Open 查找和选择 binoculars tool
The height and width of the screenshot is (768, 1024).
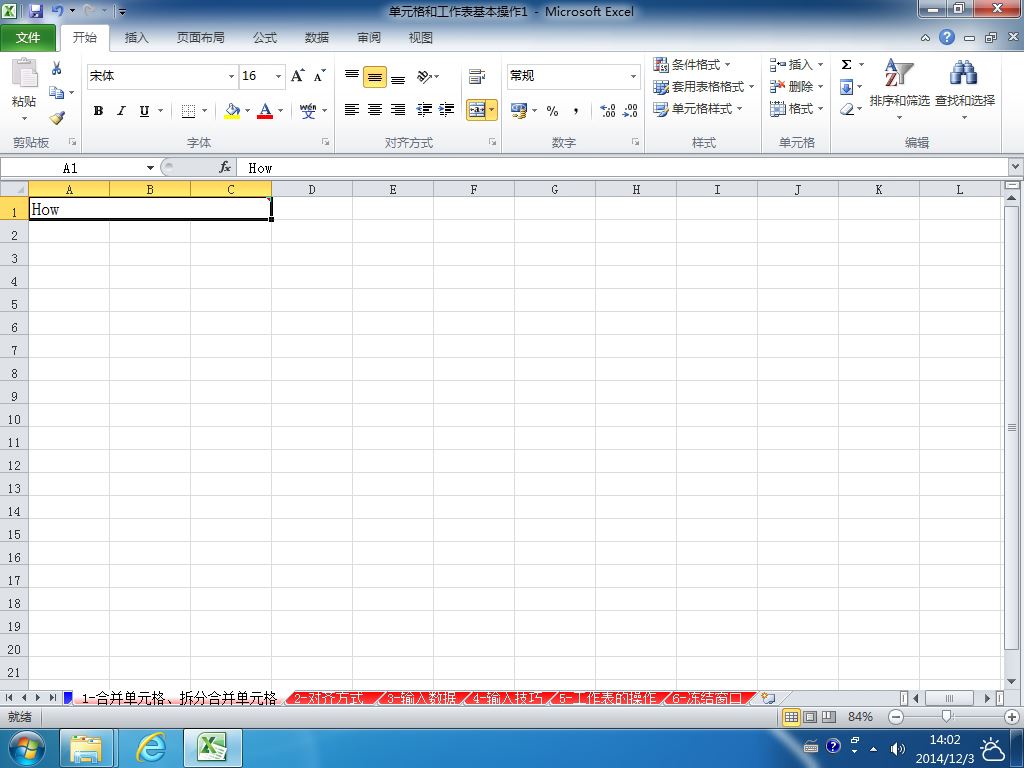(x=965, y=89)
